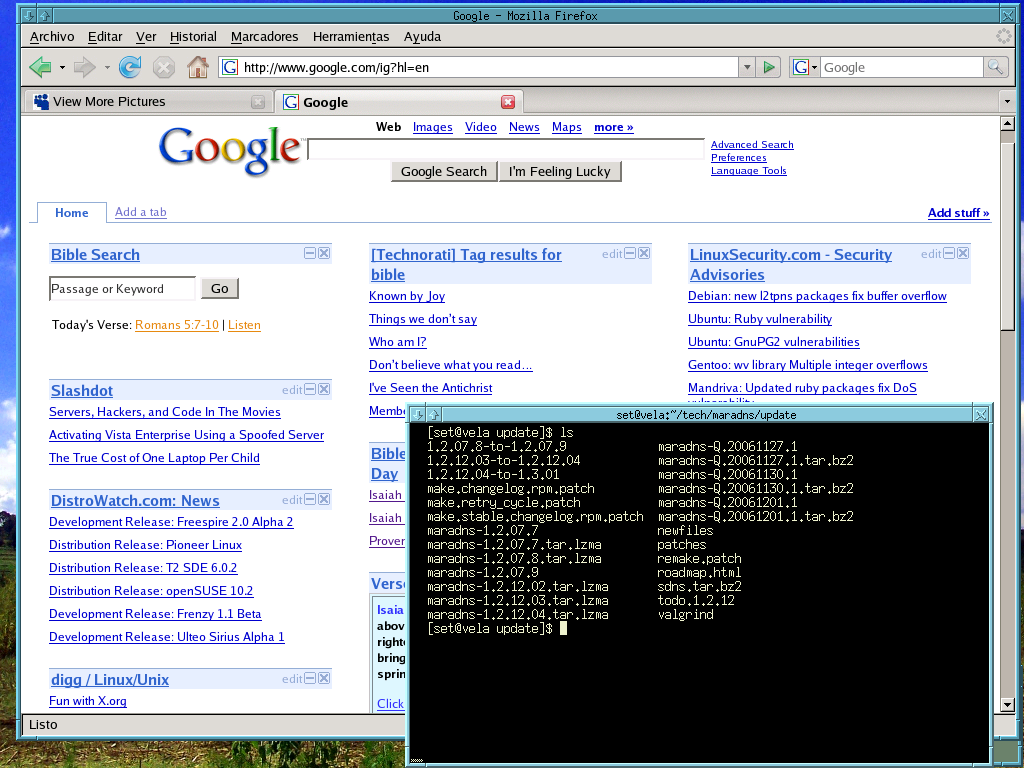The width and height of the screenshot is (1024, 768).
Task: Go back with the green arrow button
Action: click(40, 67)
